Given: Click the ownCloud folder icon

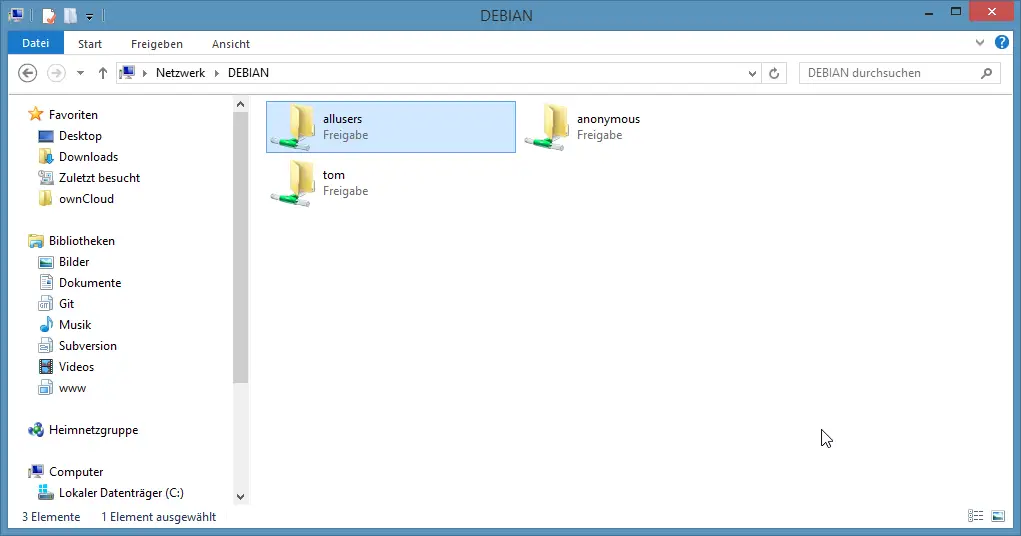Looking at the screenshot, I should coord(46,199).
